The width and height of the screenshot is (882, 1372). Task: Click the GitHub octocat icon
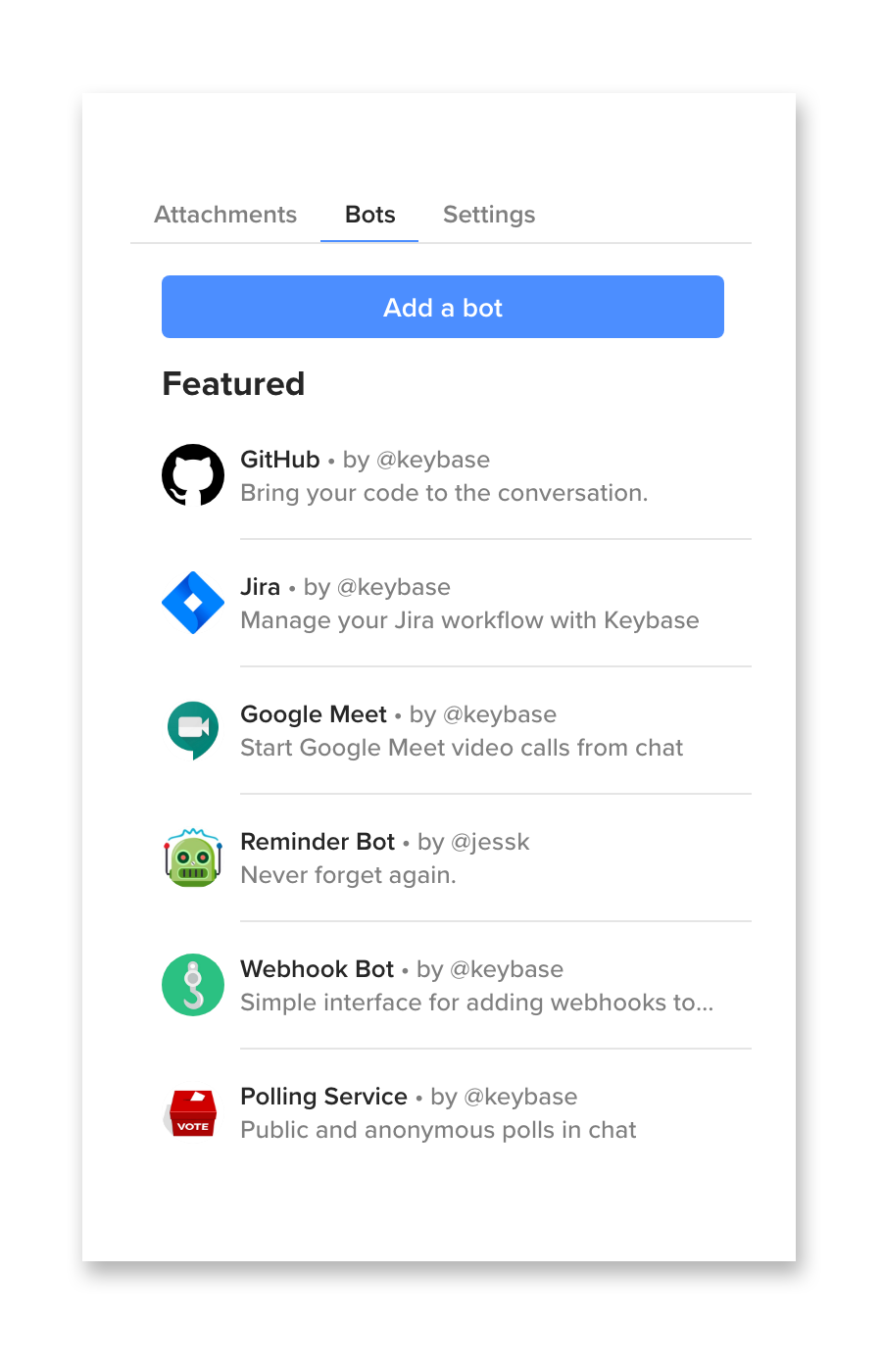click(x=193, y=475)
